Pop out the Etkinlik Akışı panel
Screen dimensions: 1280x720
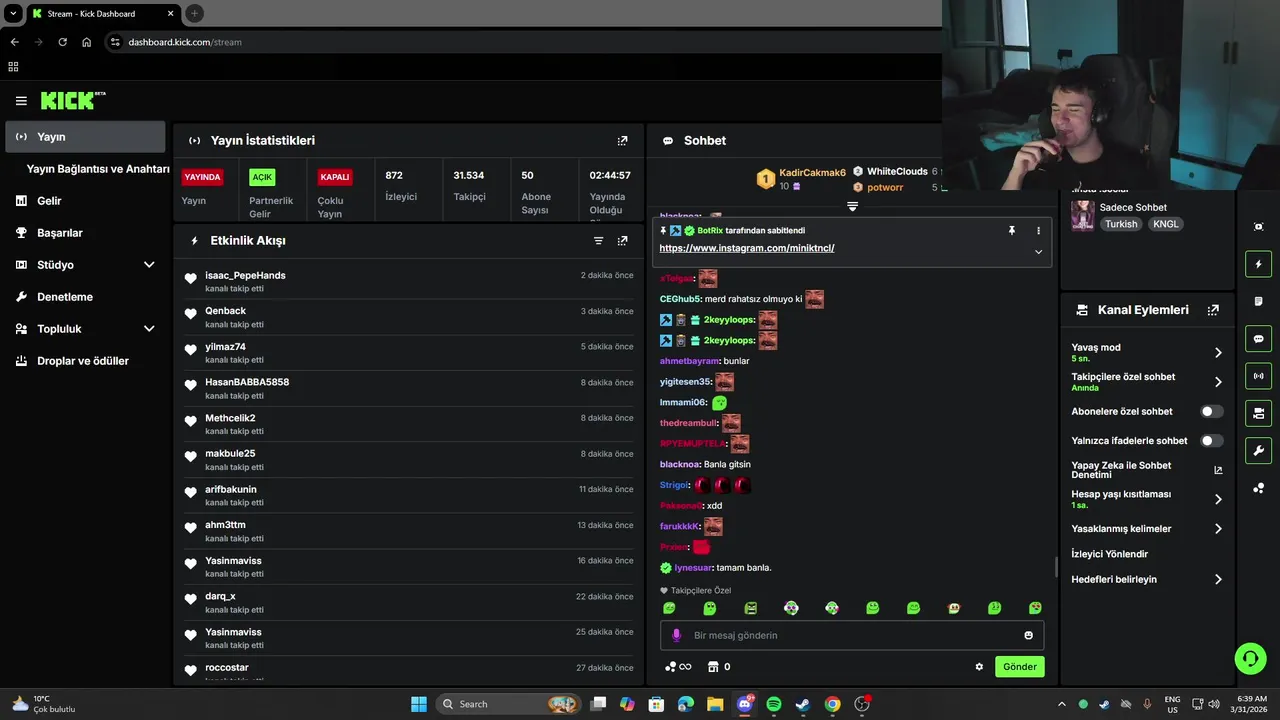(622, 241)
